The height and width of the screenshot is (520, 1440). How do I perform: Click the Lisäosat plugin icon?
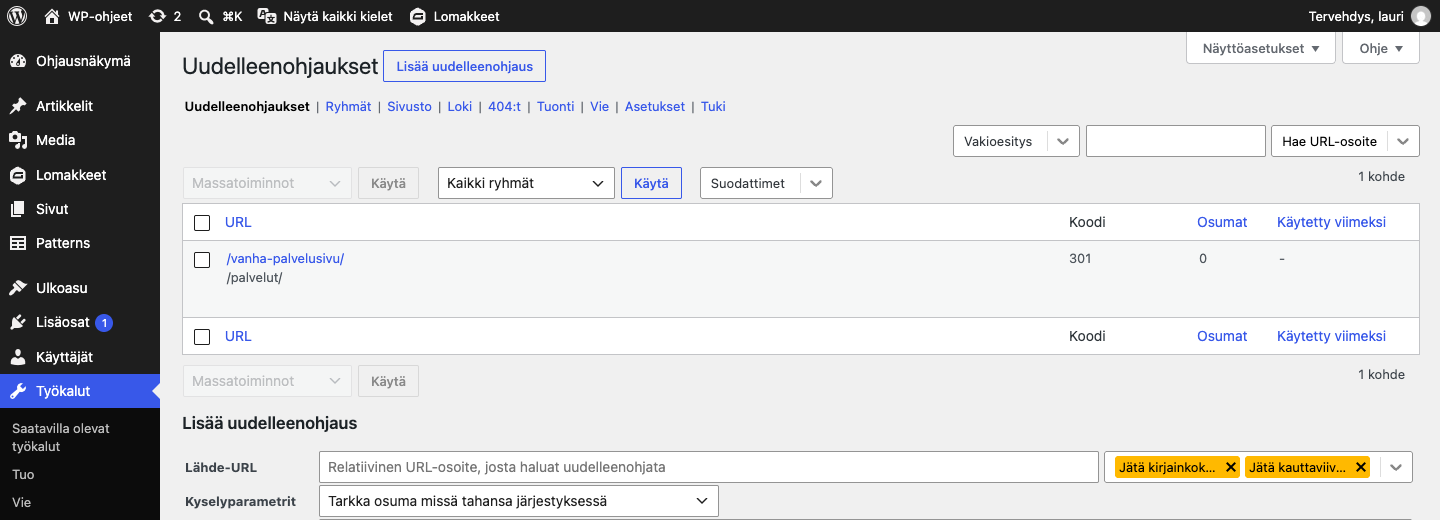point(18,322)
